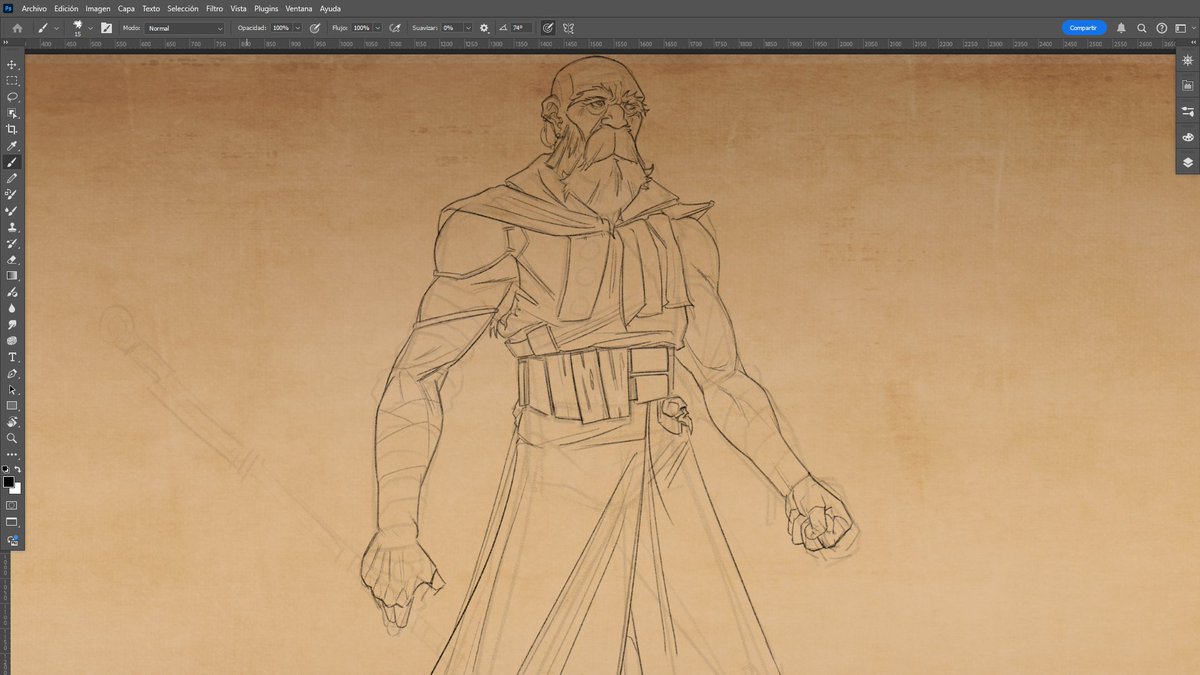The height and width of the screenshot is (675, 1200).
Task: Expand the collapsed right panel dock
Action: click(x=1191, y=43)
